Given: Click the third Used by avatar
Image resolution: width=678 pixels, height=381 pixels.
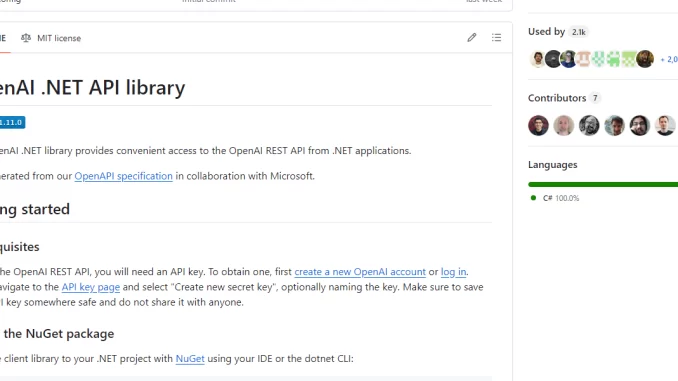Looking at the screenshot, I should (568, 59).
